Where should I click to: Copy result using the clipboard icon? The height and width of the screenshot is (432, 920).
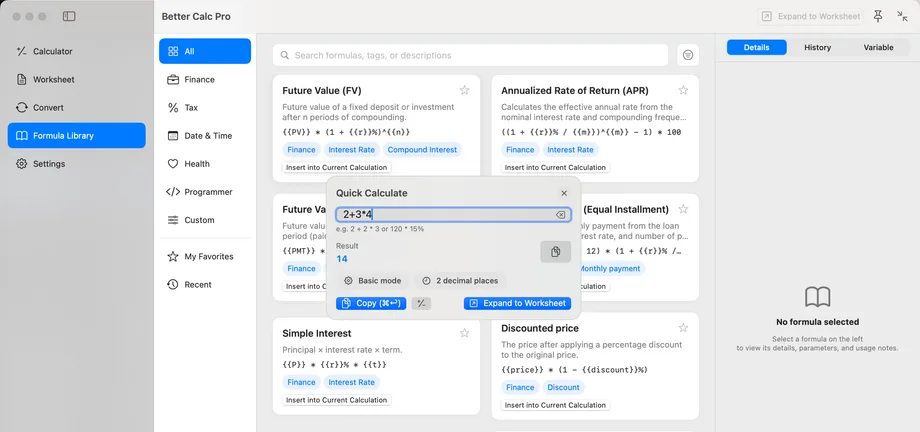(555, 252)
